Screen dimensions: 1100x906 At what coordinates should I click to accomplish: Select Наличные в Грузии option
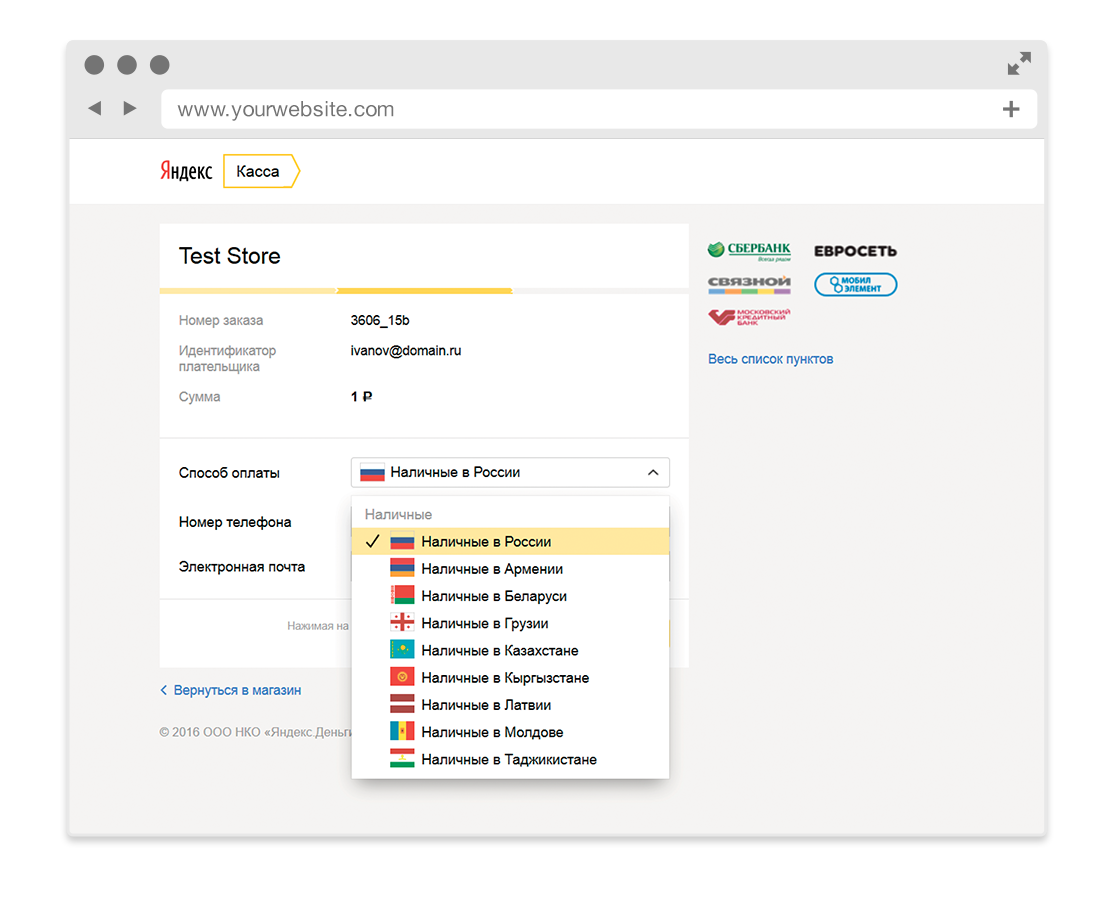click(x=510, y=623)
